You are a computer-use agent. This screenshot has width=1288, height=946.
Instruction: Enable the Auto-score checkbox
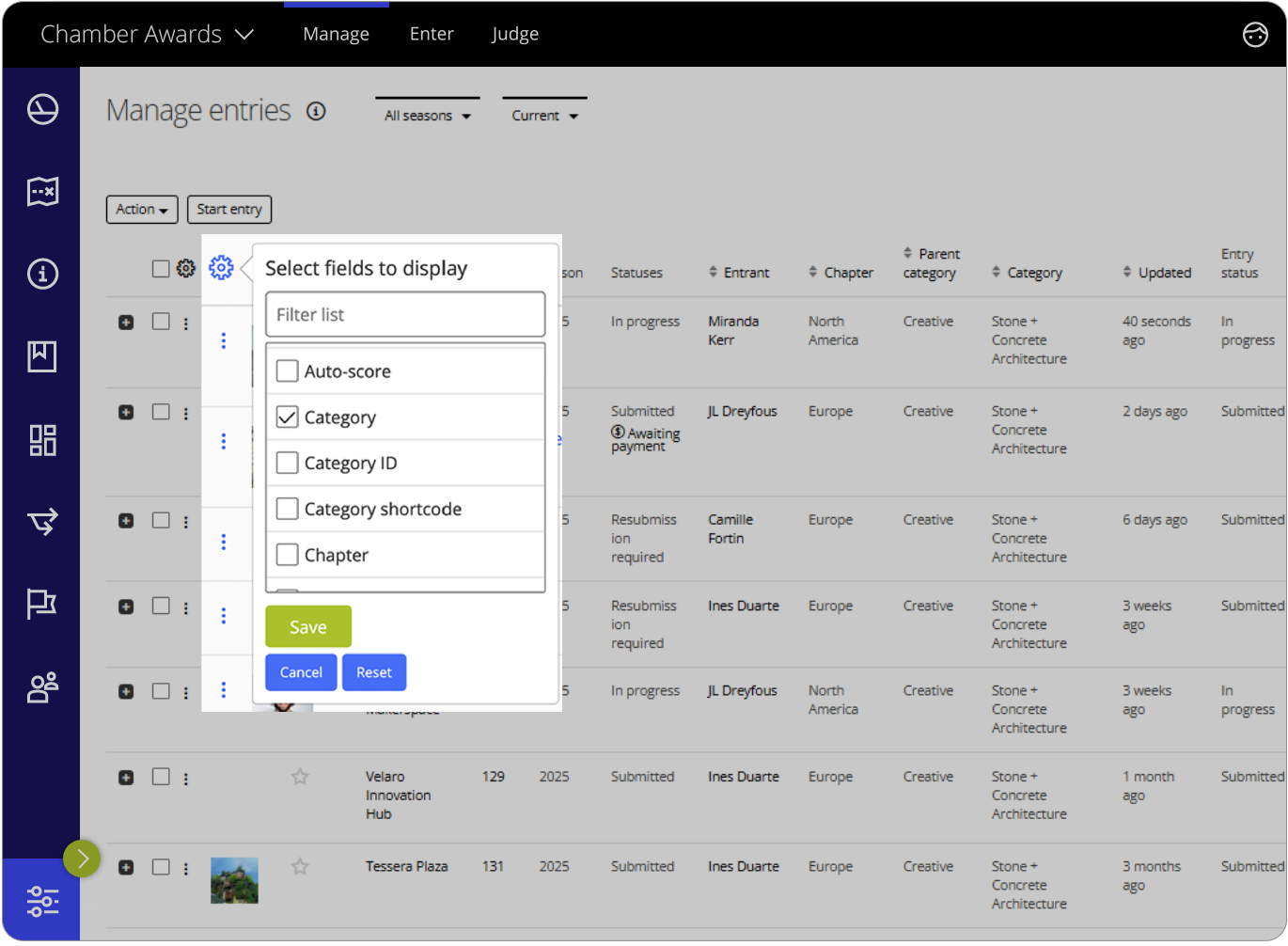[x=288, y=371]
